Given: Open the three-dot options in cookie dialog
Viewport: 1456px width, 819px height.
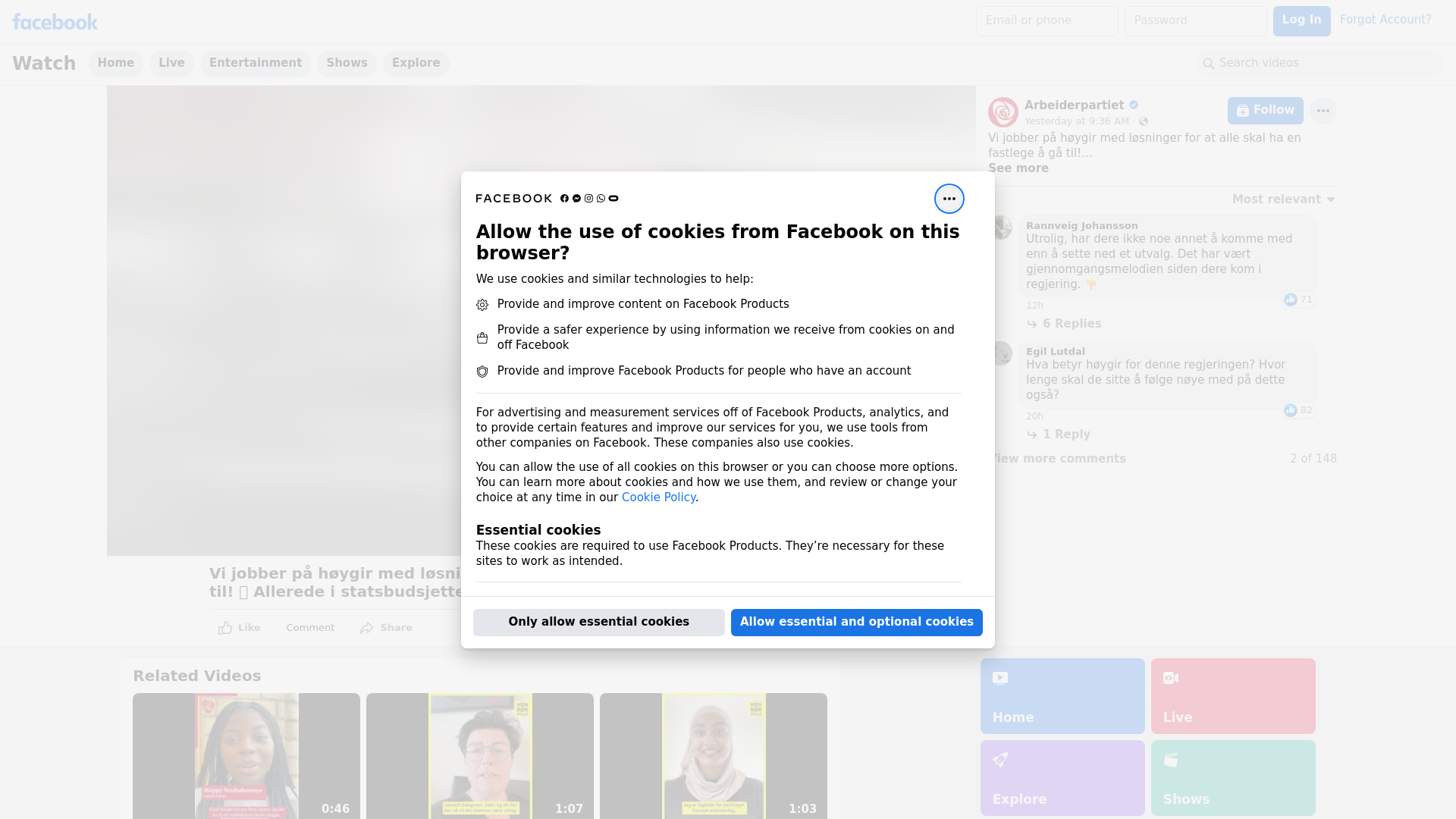Looking at the screenshot, I should coord(949,199).
